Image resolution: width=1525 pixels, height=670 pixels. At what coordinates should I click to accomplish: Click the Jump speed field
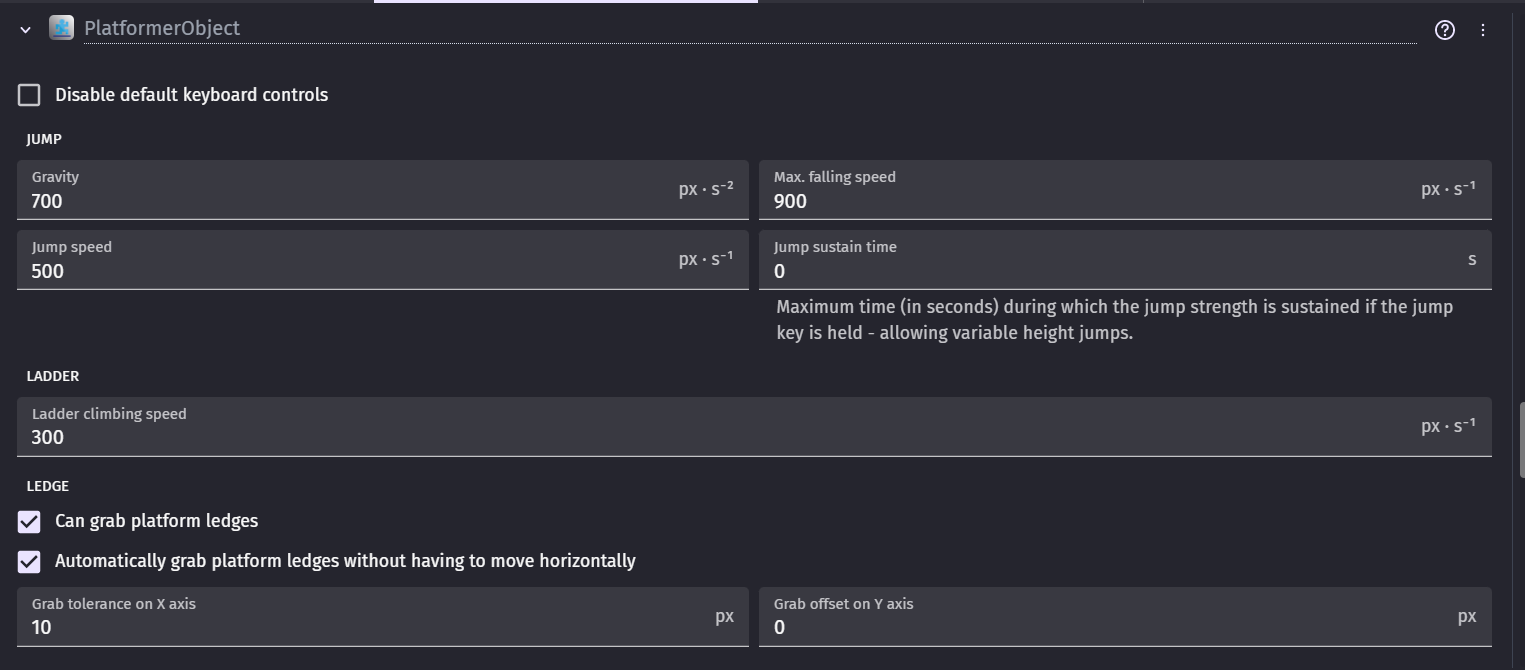tap(350, 271)
